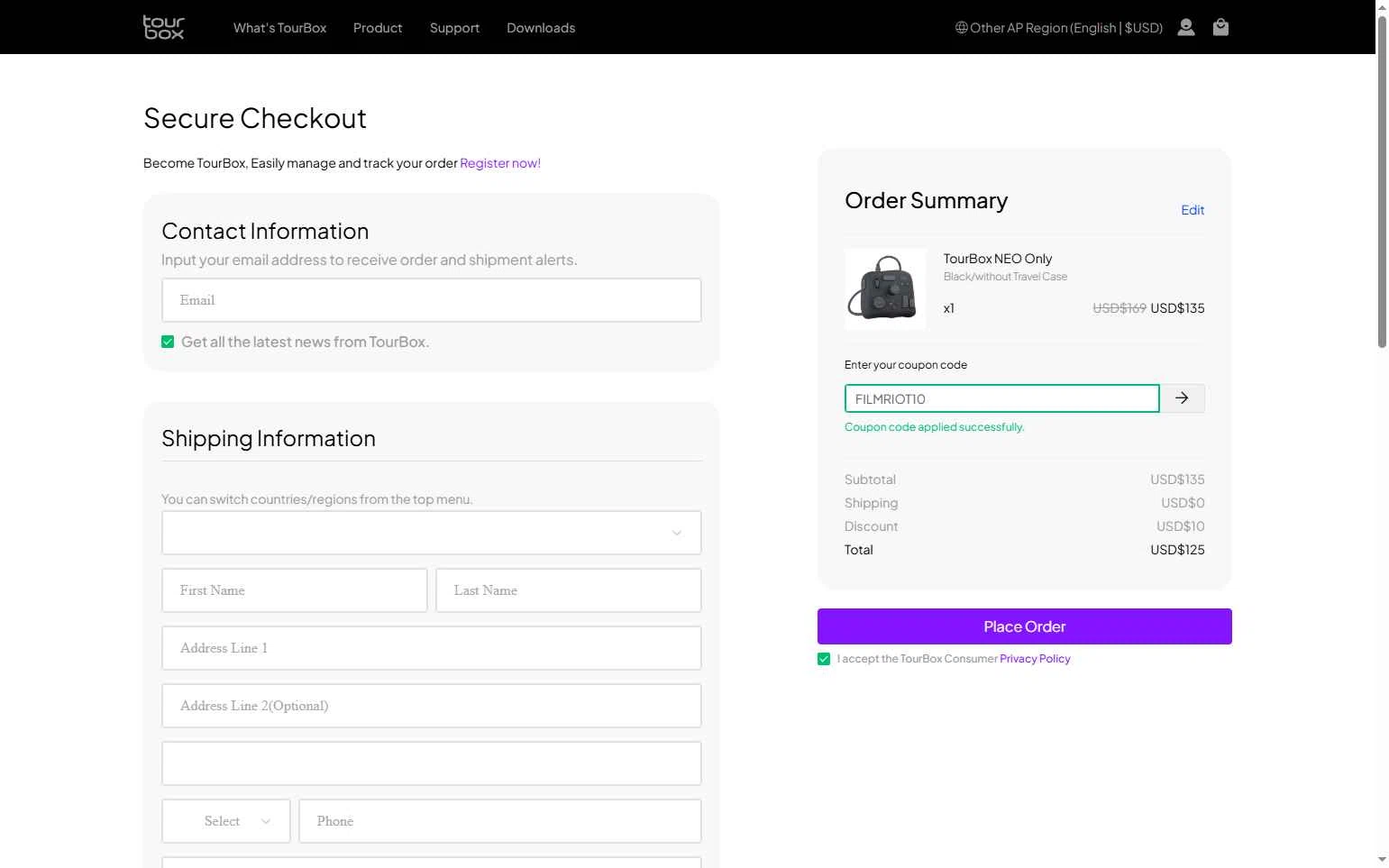Viewport: 1389px width, 868px height.
Task: Click the Black/without Travel Case text
Action: pos(1005,277)
